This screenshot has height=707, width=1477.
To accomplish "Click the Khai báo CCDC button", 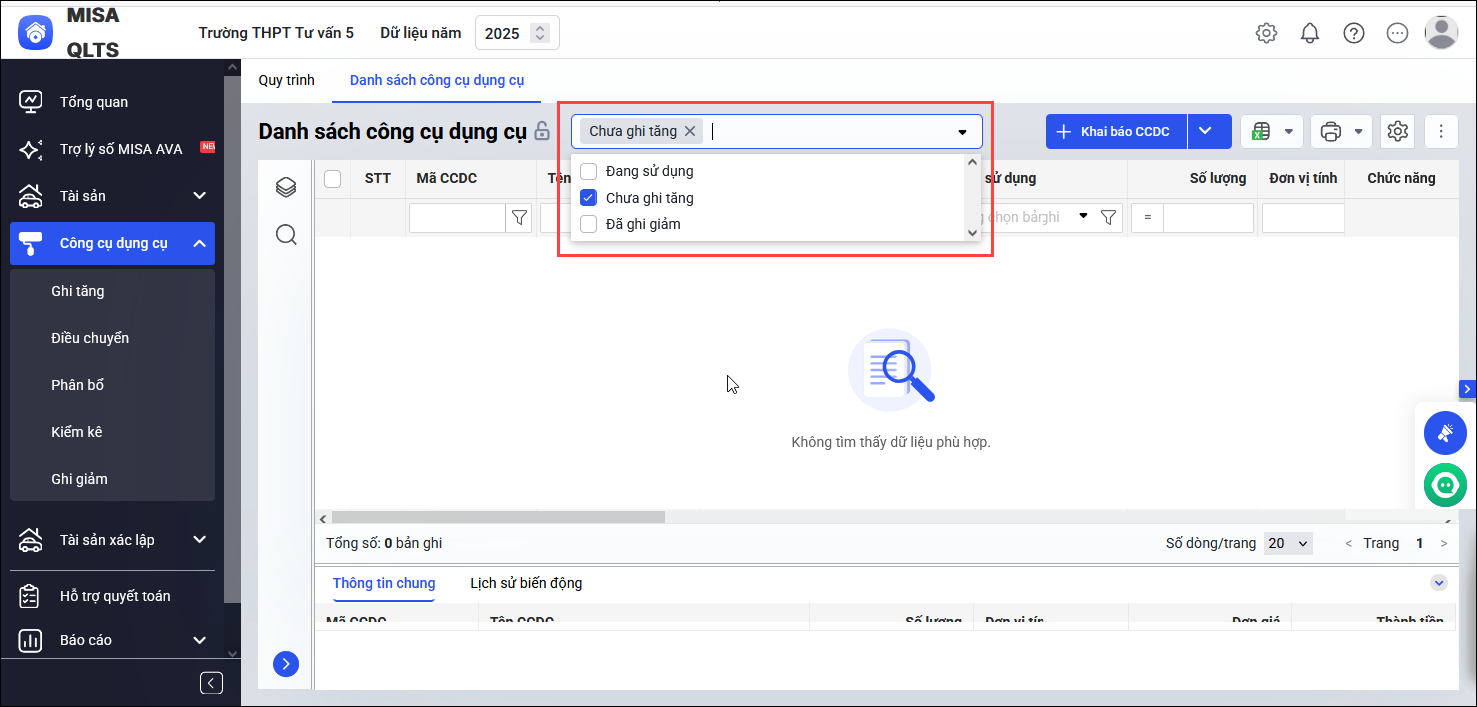I will [x=1116, y=131].
